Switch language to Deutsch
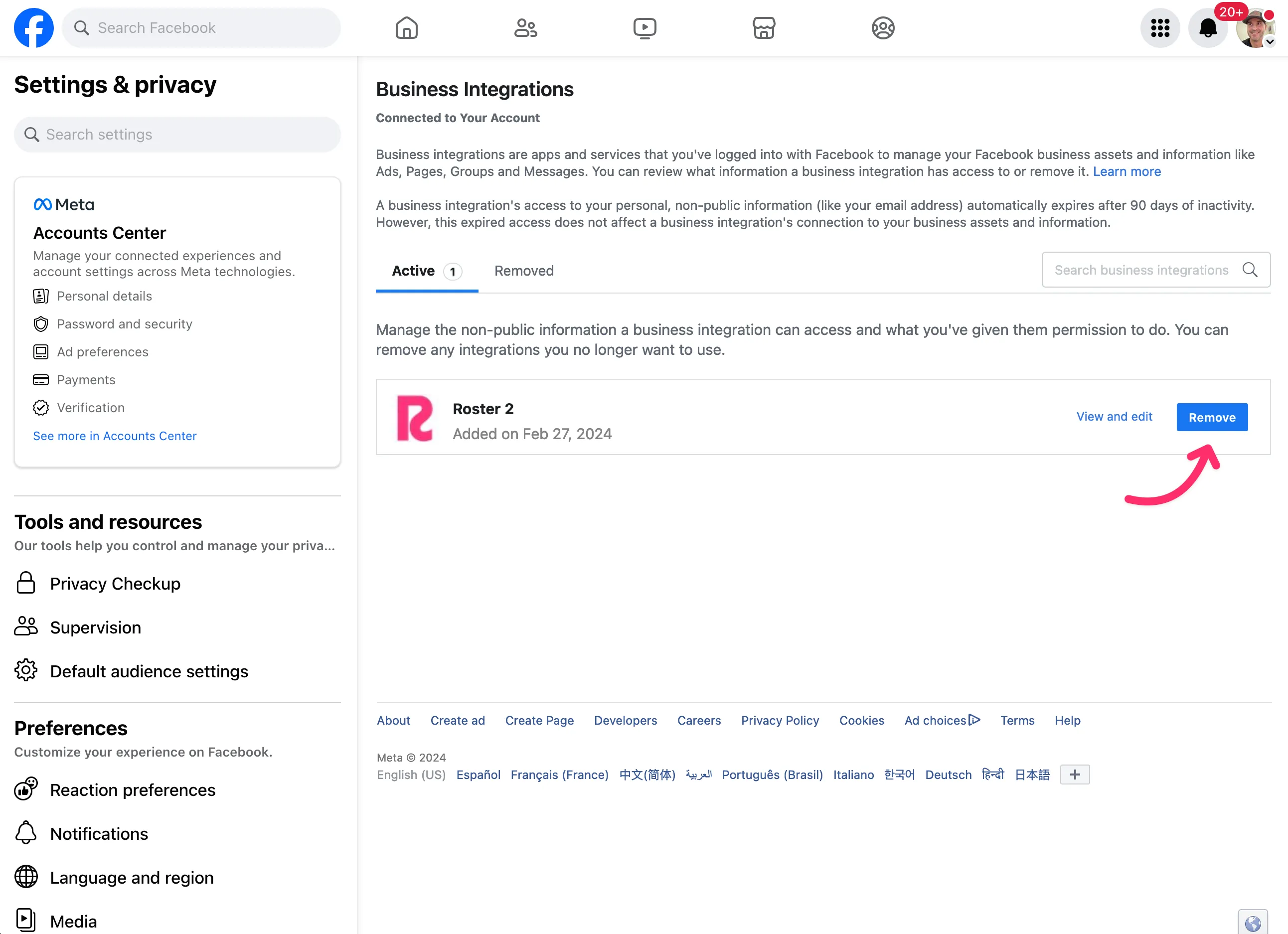This screenshot has width=1288, height=934. [948, 775]
